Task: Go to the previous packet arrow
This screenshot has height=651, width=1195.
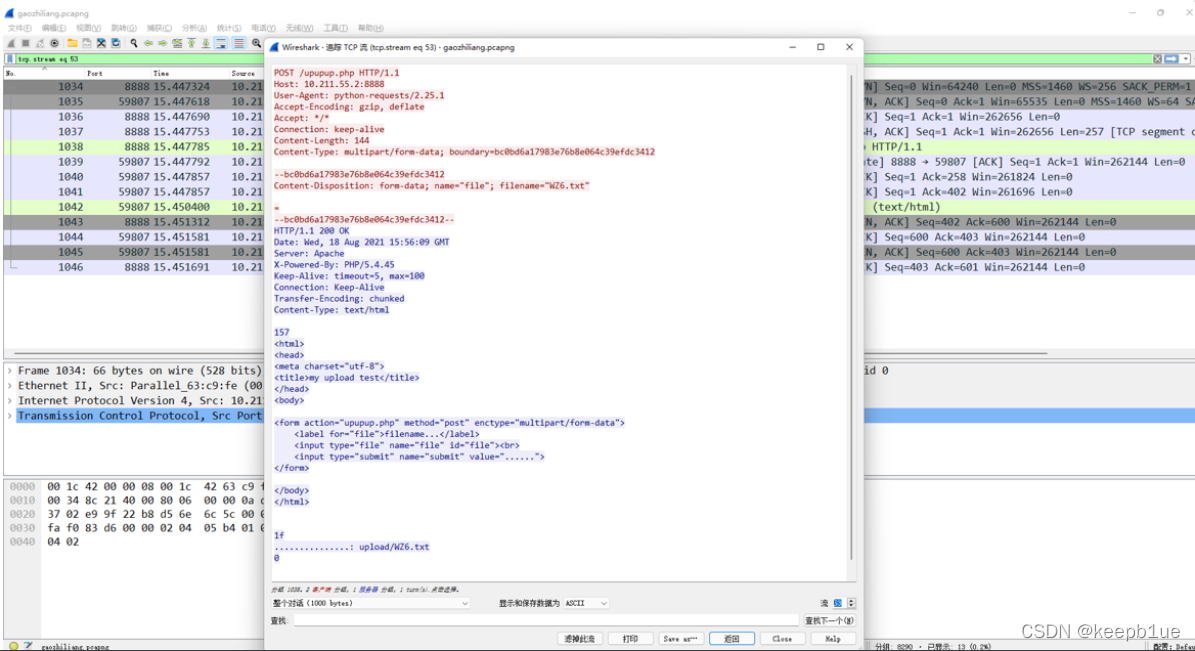Action: [x=148, y=43]
